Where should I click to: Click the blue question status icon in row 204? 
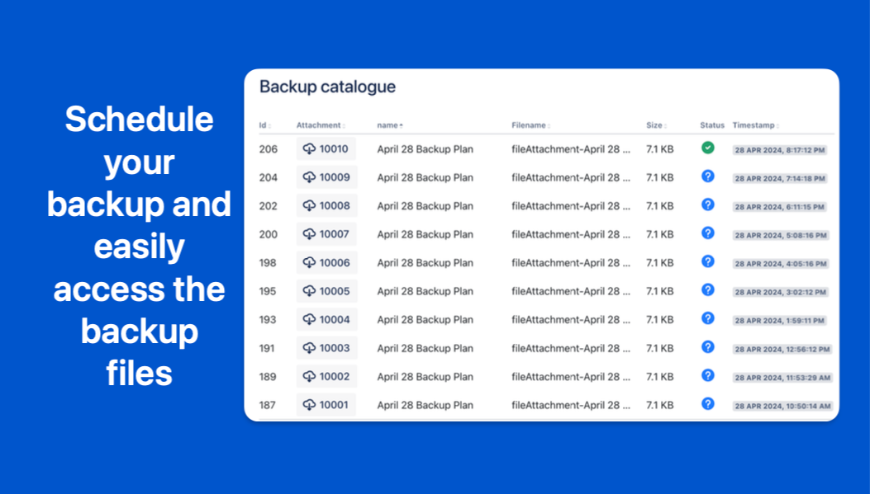[707, 176]
